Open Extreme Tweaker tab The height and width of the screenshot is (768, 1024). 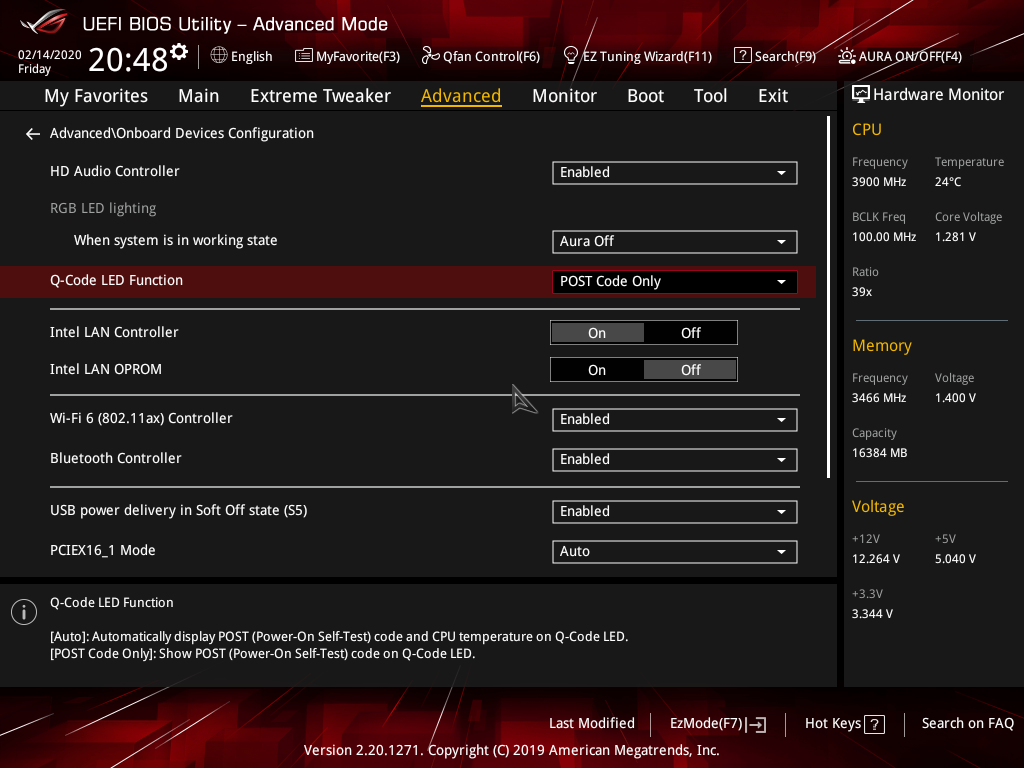point(320,96)
